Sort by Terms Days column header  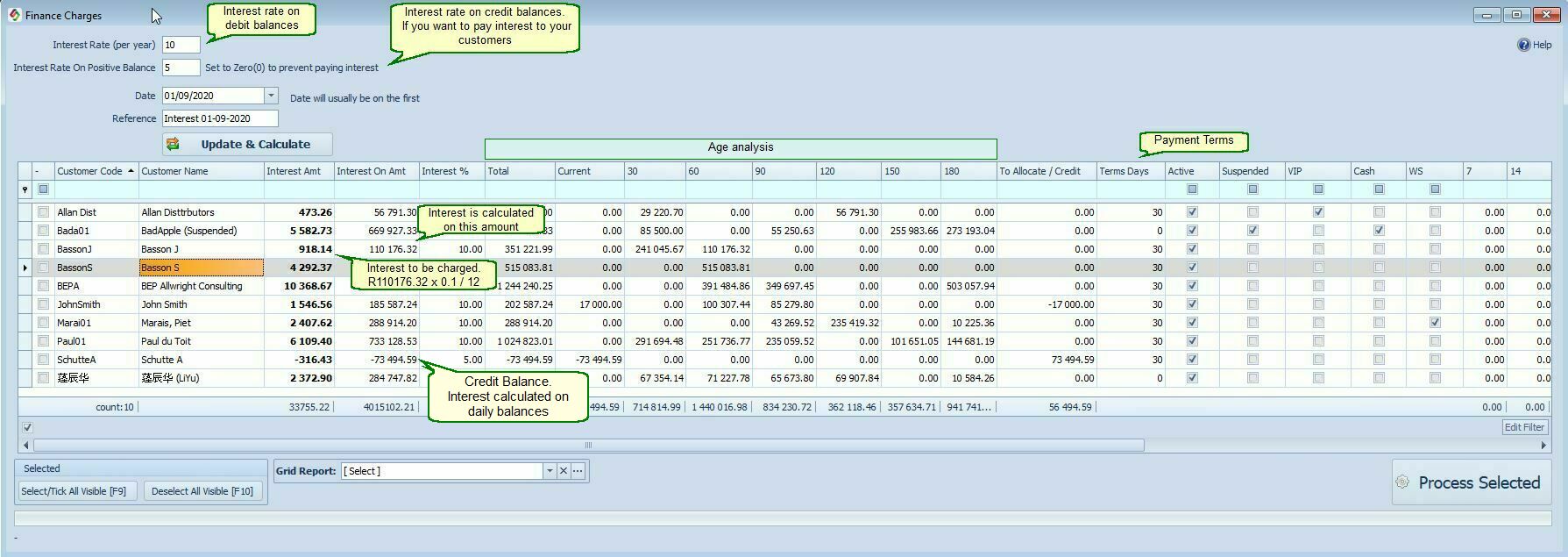coord(1131,171)
